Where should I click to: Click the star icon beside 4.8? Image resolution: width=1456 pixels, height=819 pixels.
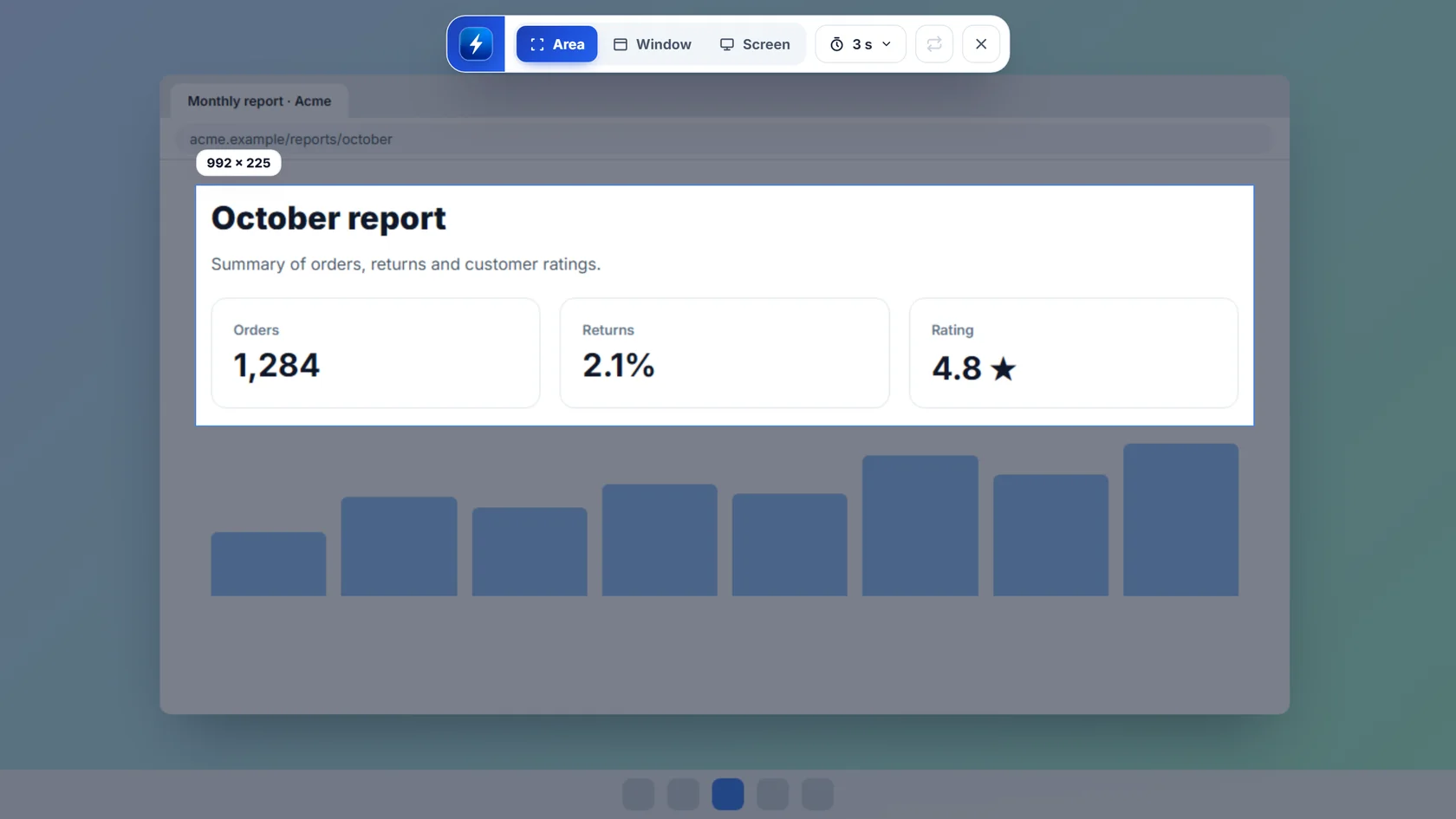coord(1003,369)
